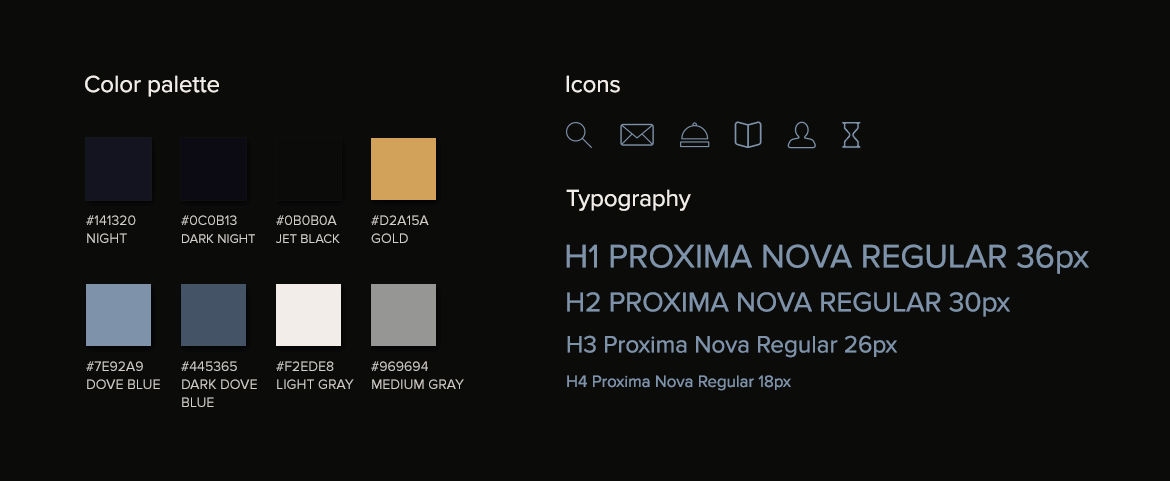Click the hourglass icon

point(851,135)
